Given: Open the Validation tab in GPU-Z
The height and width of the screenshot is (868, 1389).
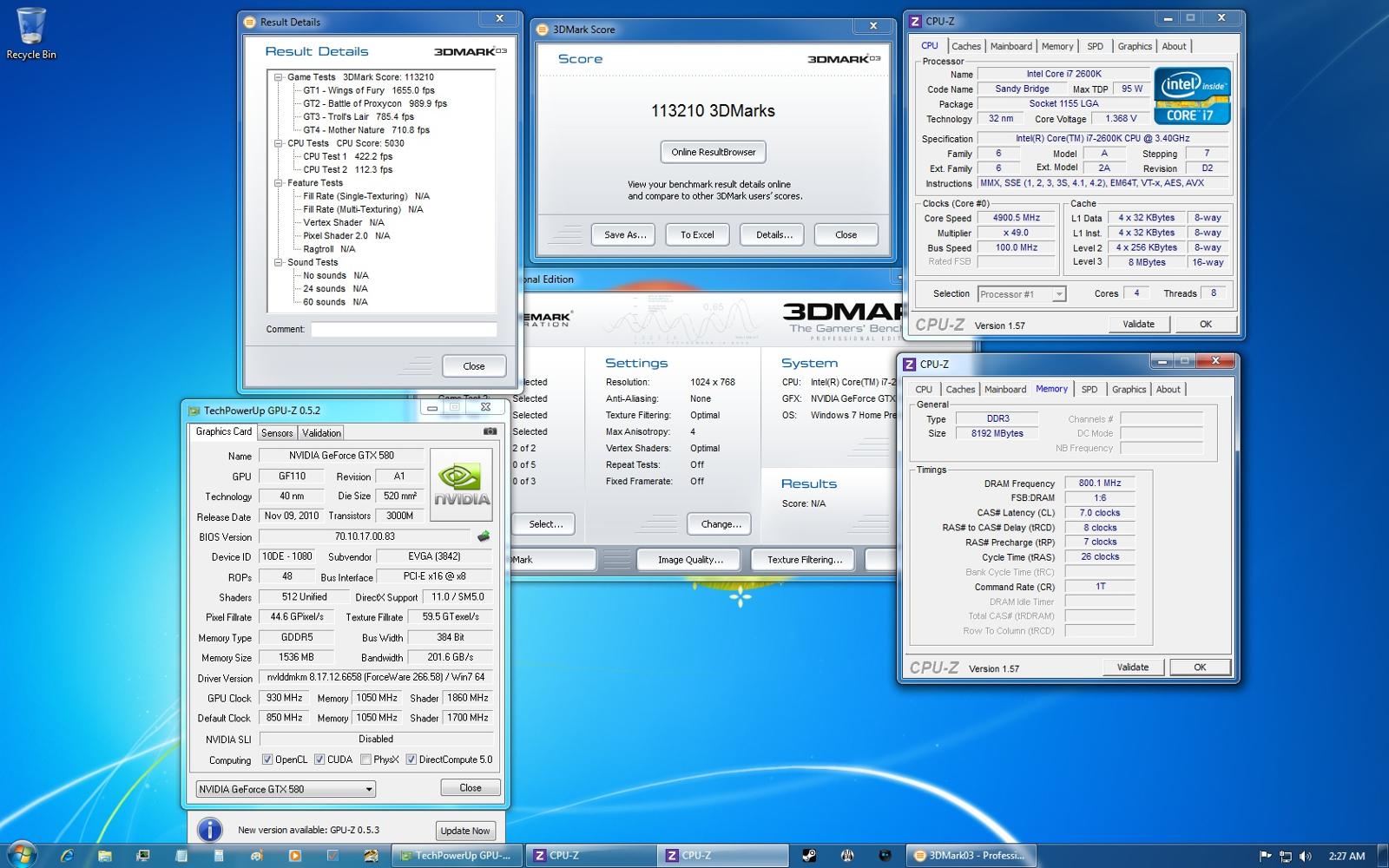Looking at the screenshot, I should pyautogui.click(x=321, y=433).
